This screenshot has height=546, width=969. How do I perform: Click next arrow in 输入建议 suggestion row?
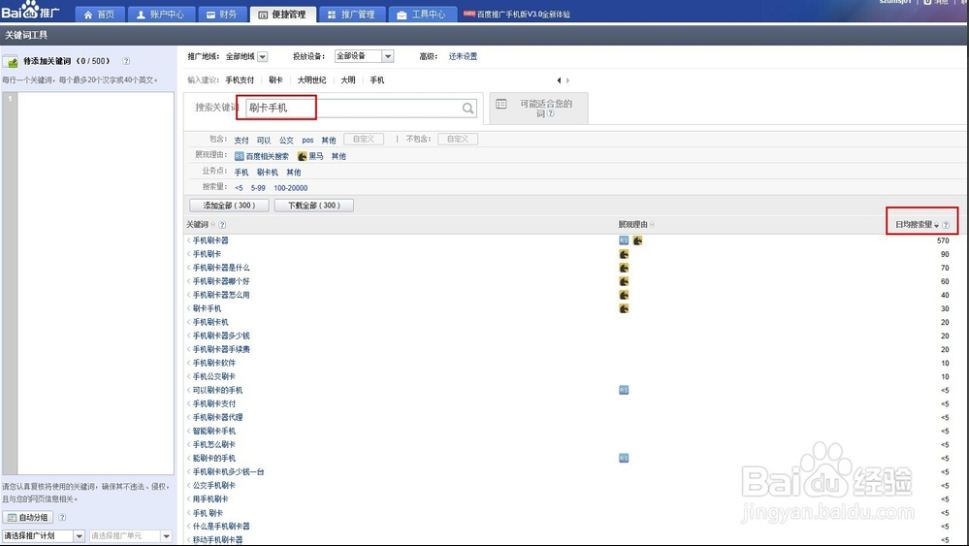568,80
